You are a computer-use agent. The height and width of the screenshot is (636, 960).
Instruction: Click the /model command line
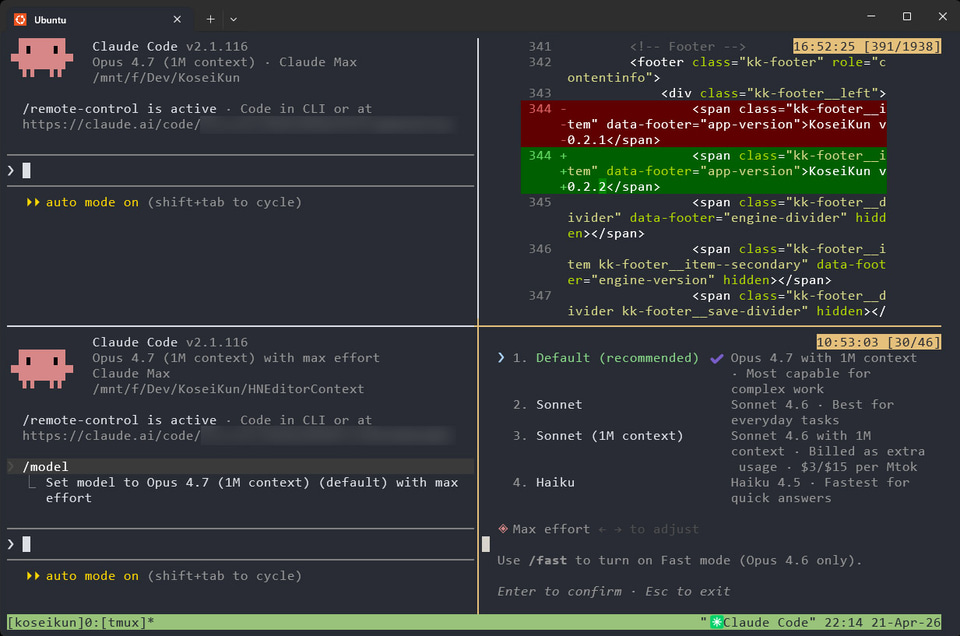(241, 466)
